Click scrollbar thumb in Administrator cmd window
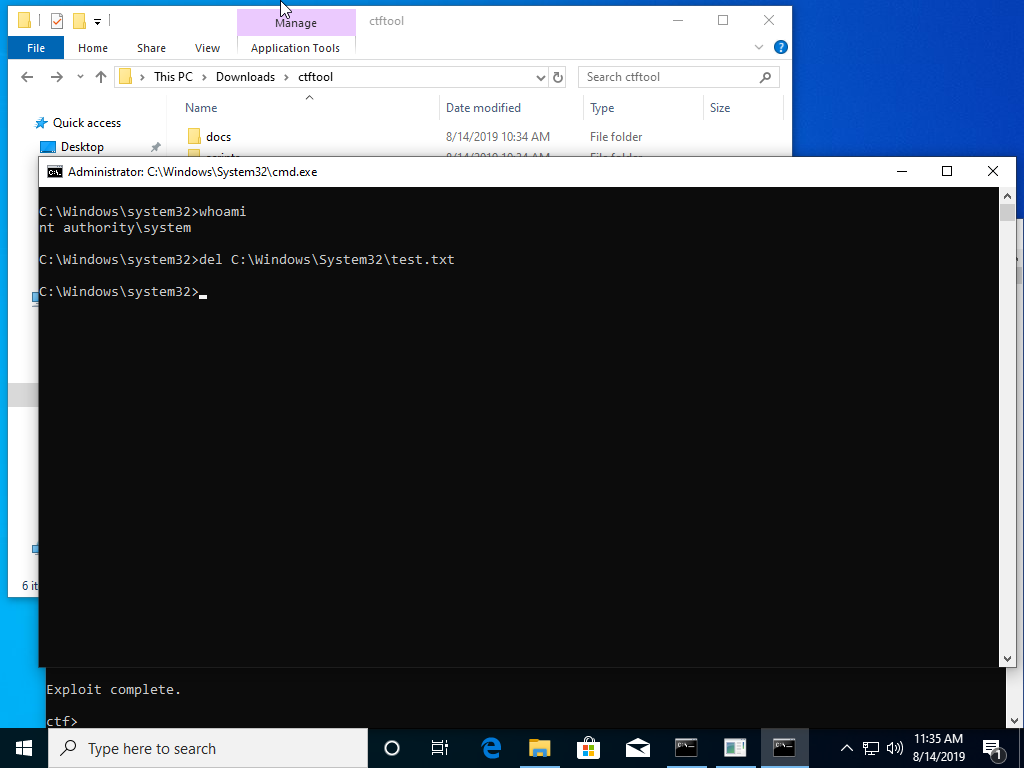 click(1007, 213)
